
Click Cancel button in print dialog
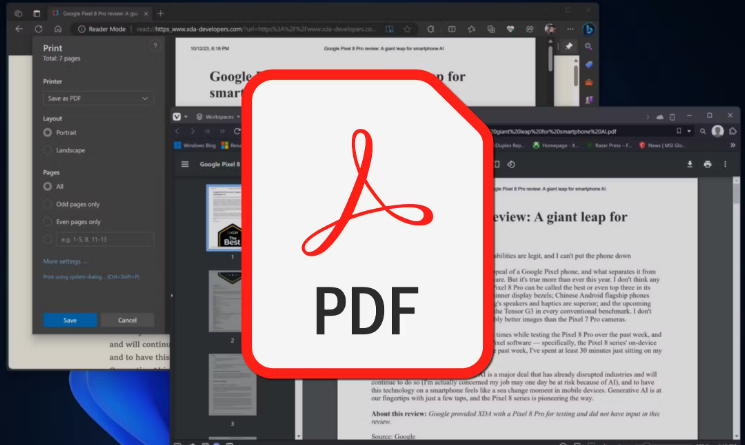127,320
